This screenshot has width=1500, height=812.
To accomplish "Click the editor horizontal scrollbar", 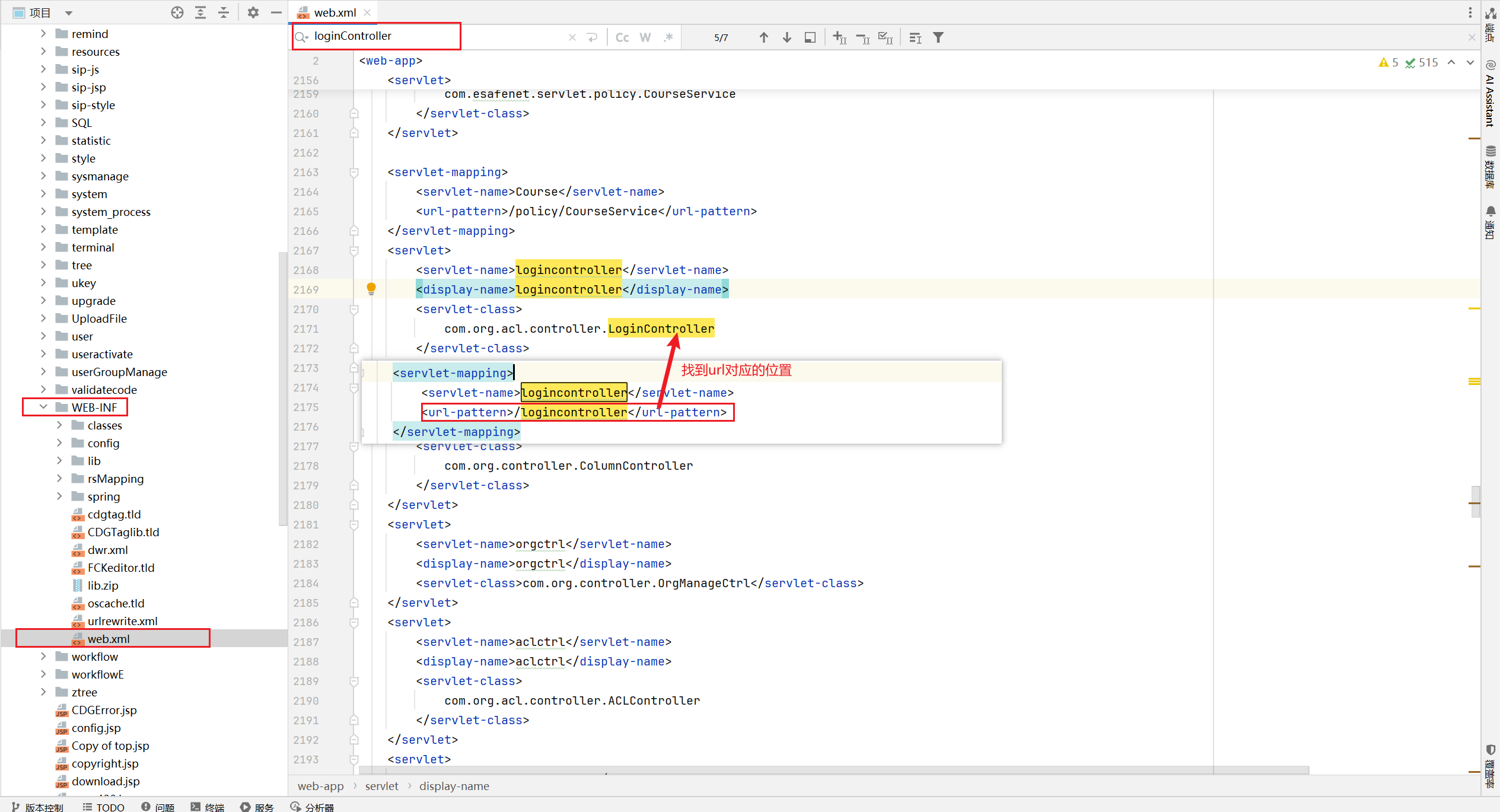I will (x=833, y=770).
